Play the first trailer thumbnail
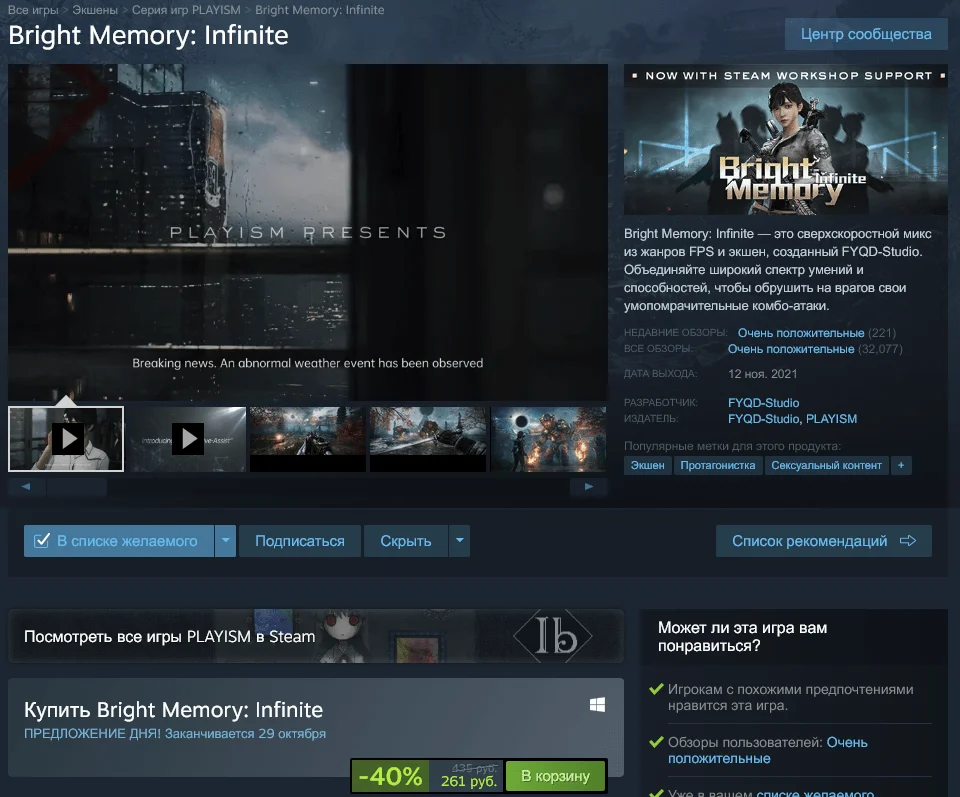The height and width of the screenshot is (797, 960). click(66, 439)
